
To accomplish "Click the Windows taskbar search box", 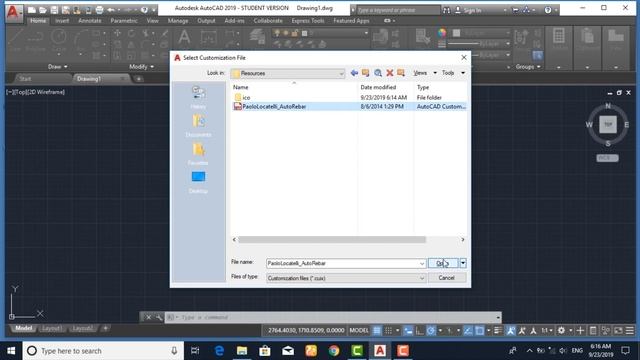I will (x=103, y=351).
